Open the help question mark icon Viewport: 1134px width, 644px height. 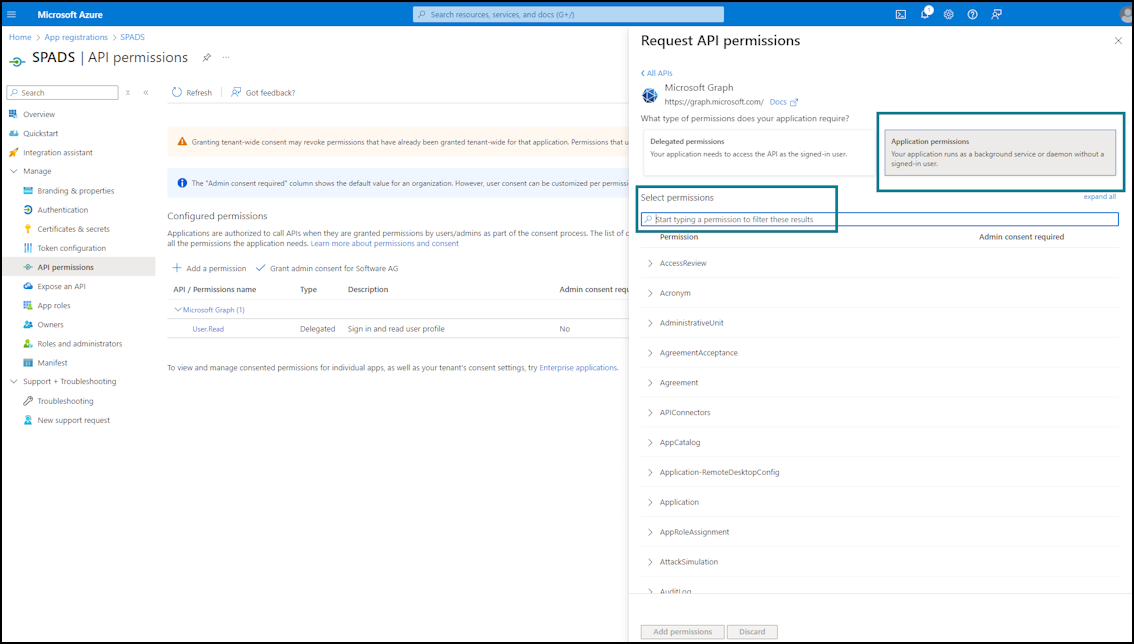(x=973, y=14)
